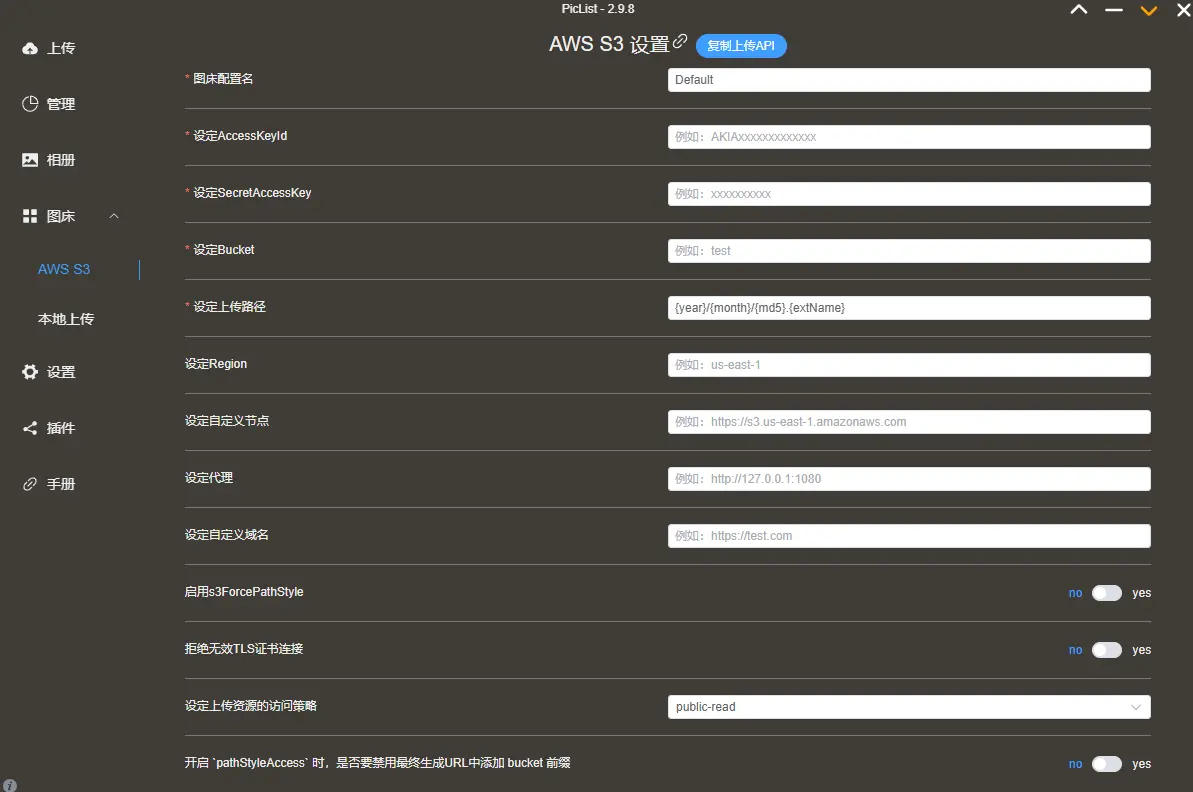This screenshot has height=792, width=1193.
Task: Click the upload cloud icon in sidebar
Action: (30, 48)
